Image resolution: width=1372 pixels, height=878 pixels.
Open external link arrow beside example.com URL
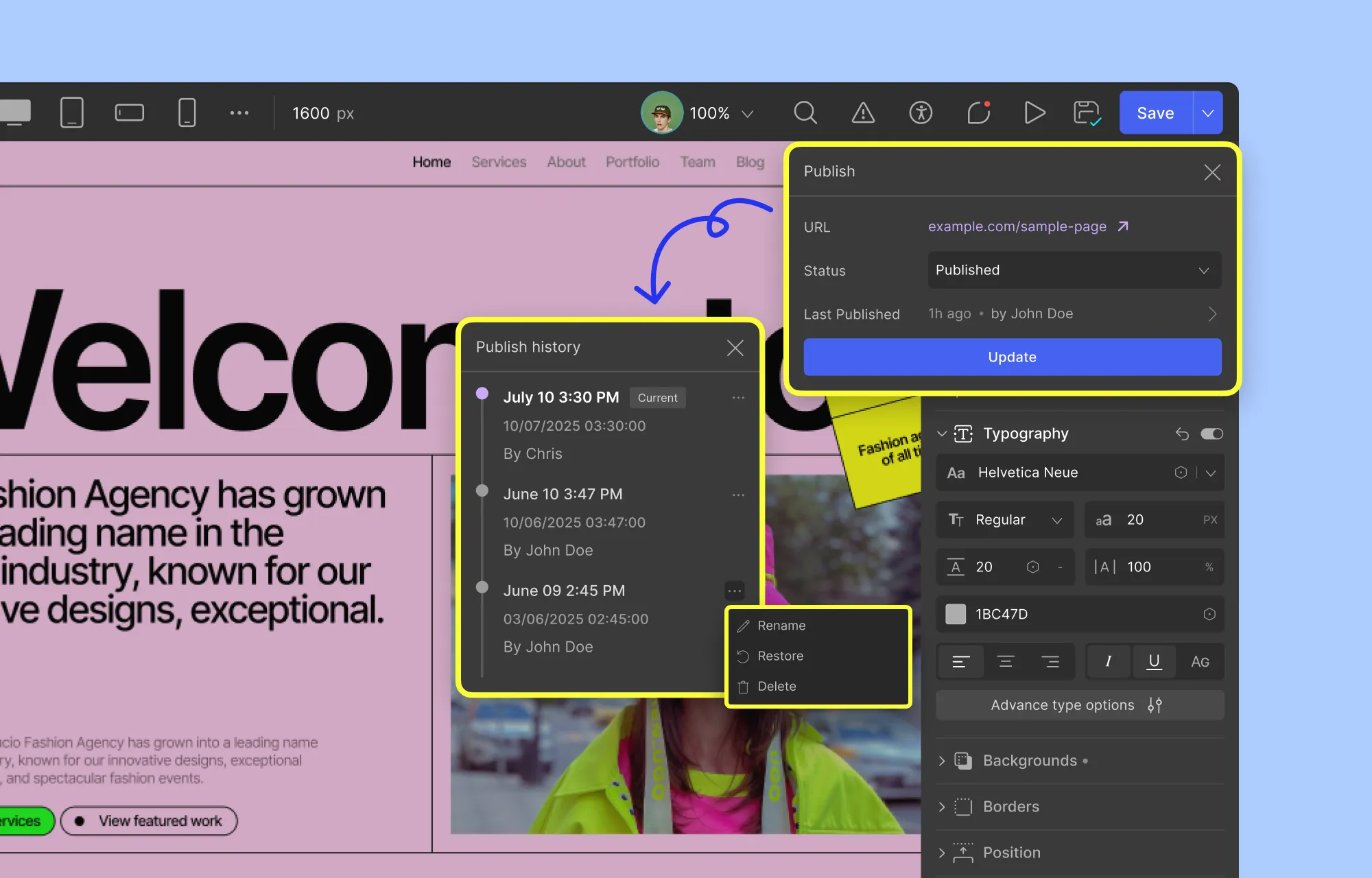point(1123,226)
